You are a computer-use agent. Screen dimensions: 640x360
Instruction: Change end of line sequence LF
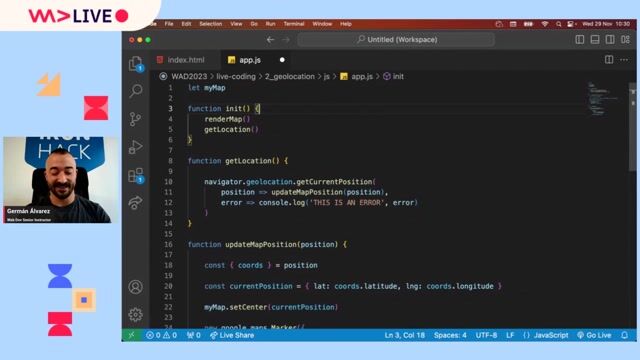click(x=510, y=335)
